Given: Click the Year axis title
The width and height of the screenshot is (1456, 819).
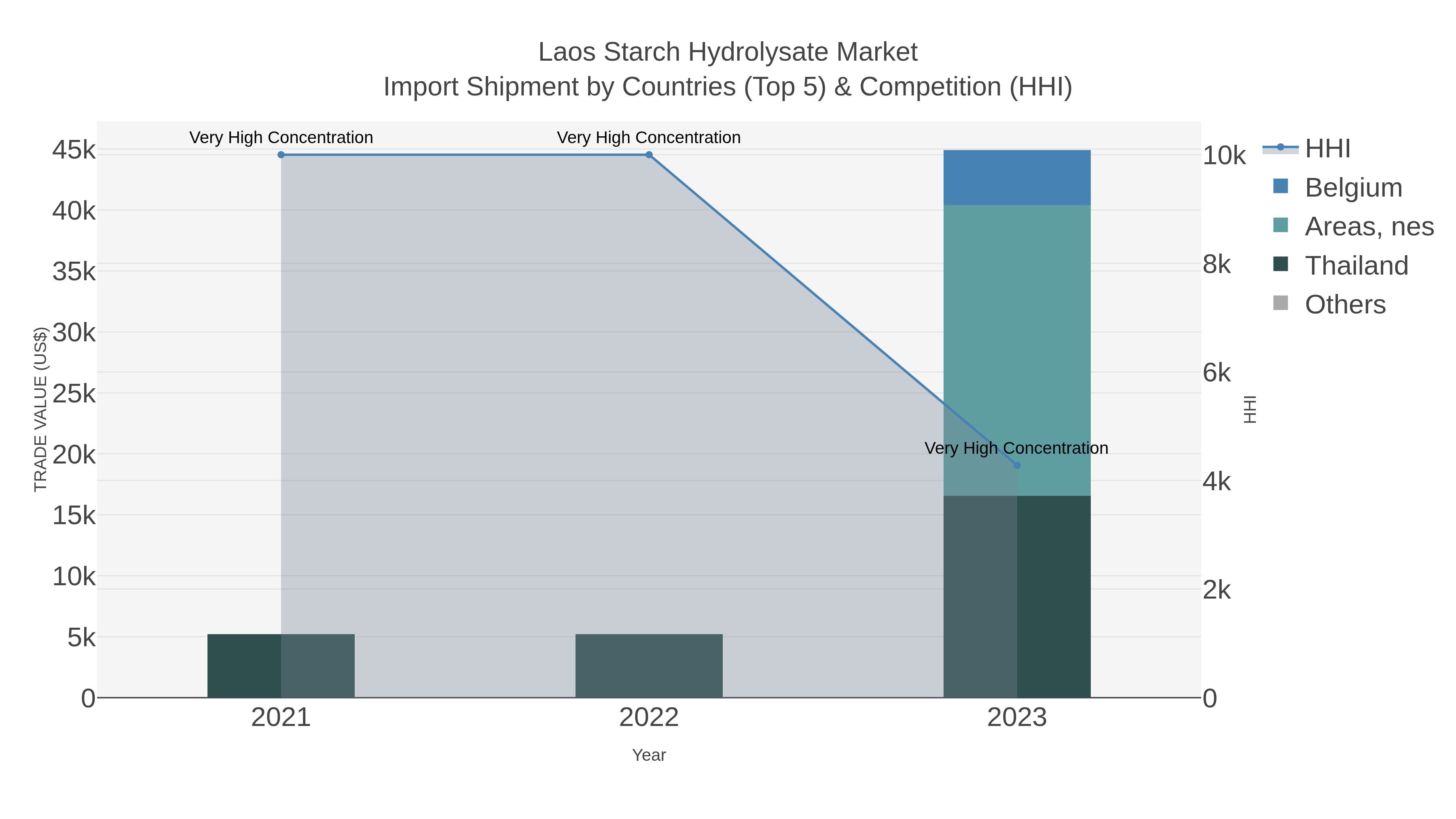Looking at the screenshot, I should pyautogui.click(x=649, y=755).
